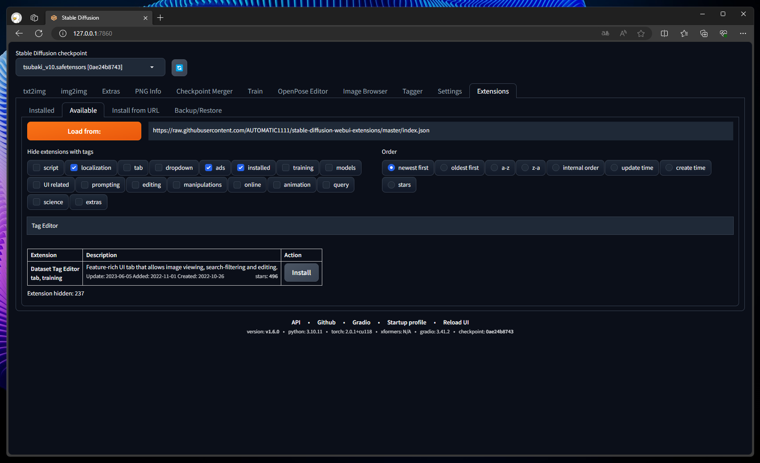Screen dimensions: 760x463
Task: Open the favorites list icon
Action: (684, 33)
